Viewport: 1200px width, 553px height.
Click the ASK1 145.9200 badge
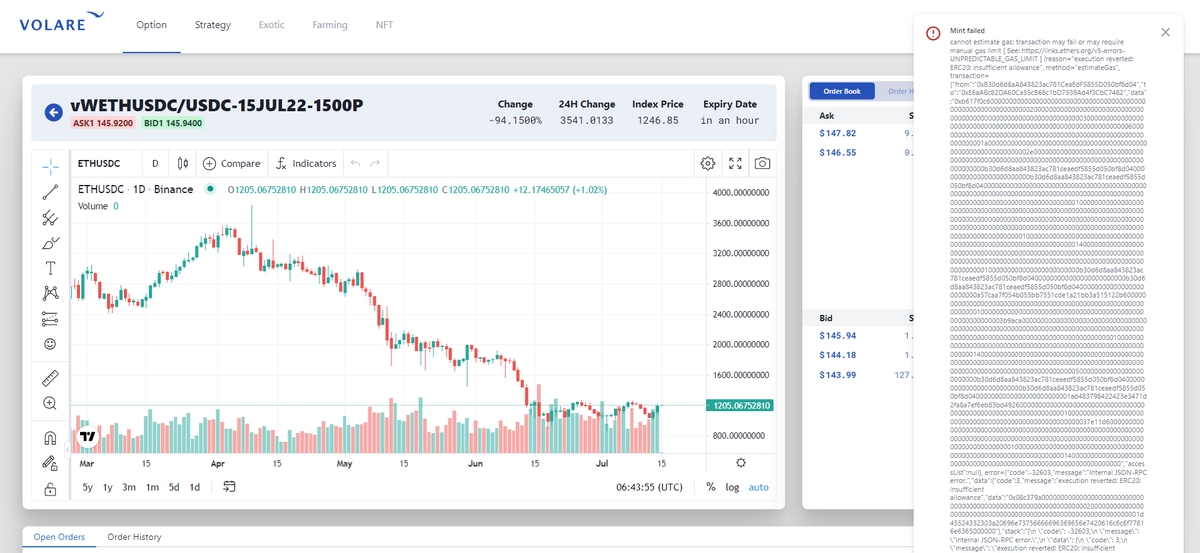(103, 123)
